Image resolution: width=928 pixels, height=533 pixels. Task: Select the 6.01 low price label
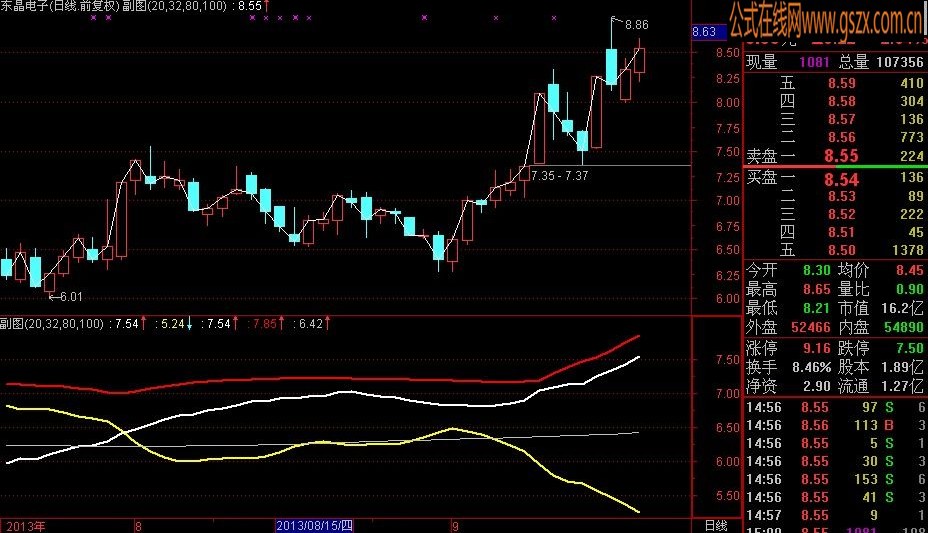[71, 297]
